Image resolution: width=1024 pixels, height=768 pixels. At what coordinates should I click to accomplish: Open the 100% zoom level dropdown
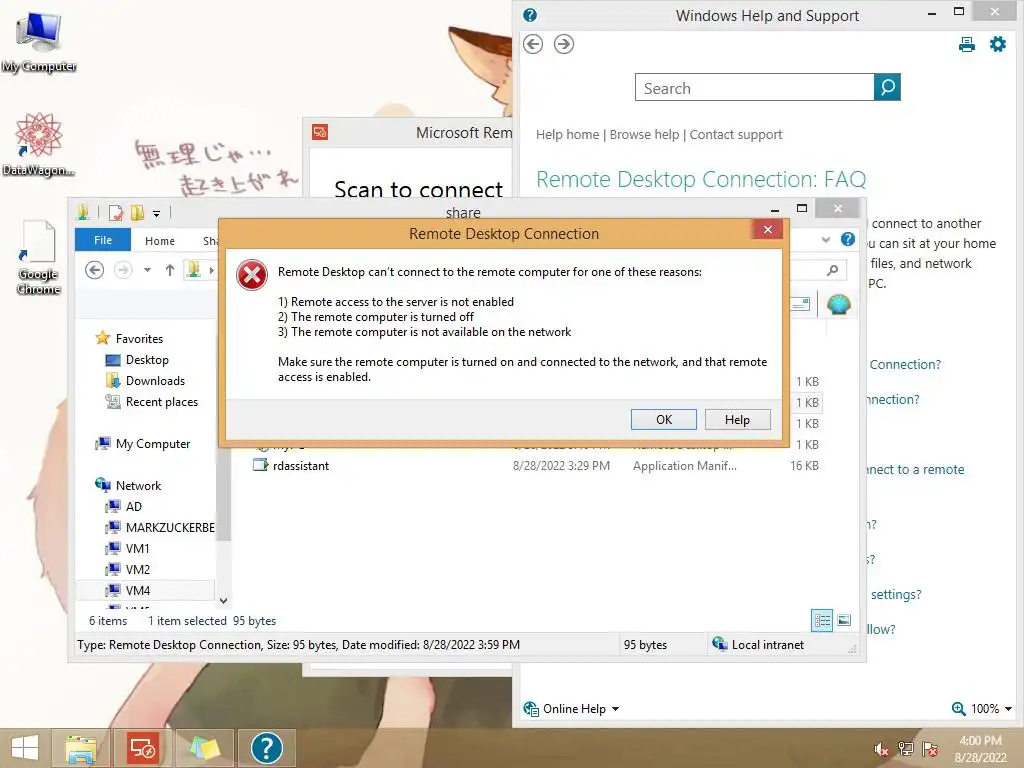982,709
